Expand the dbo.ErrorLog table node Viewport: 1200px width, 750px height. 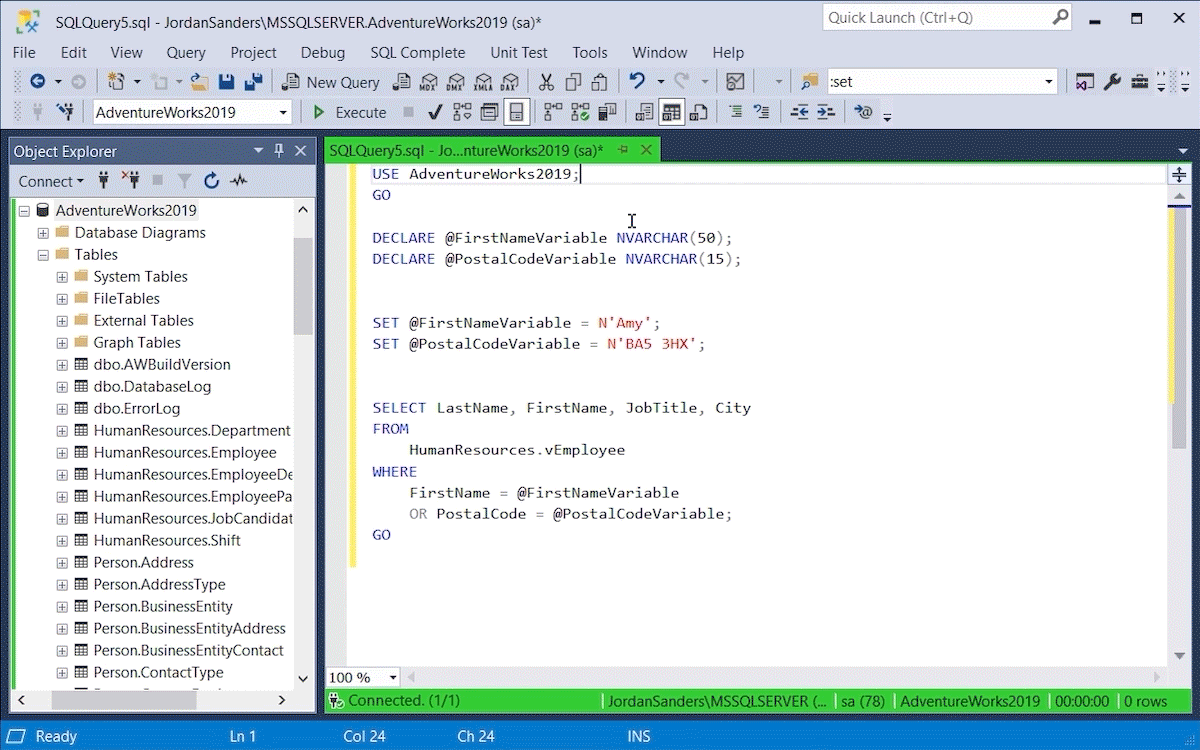point(62,409)
